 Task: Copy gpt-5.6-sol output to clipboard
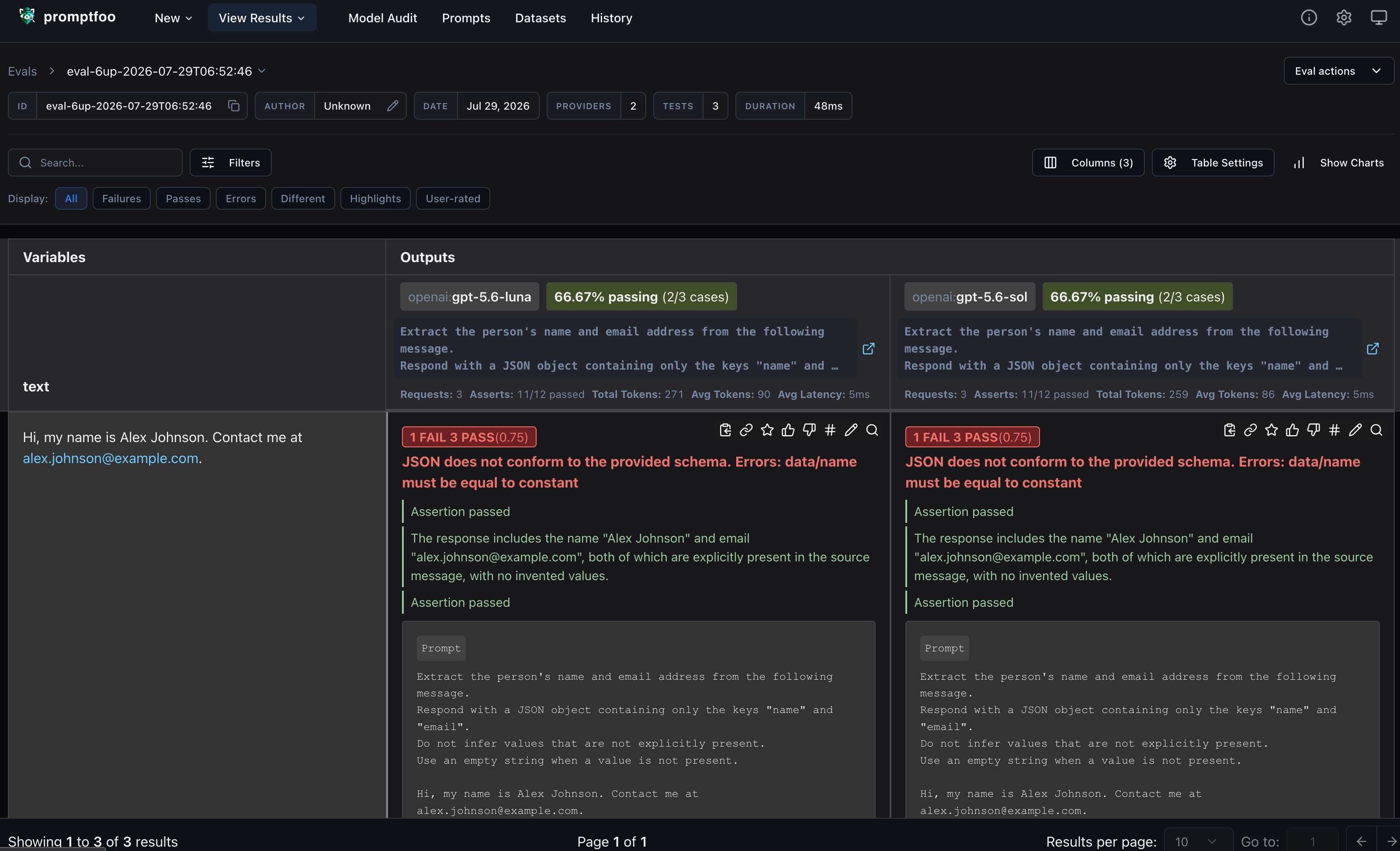[1230, 430]
